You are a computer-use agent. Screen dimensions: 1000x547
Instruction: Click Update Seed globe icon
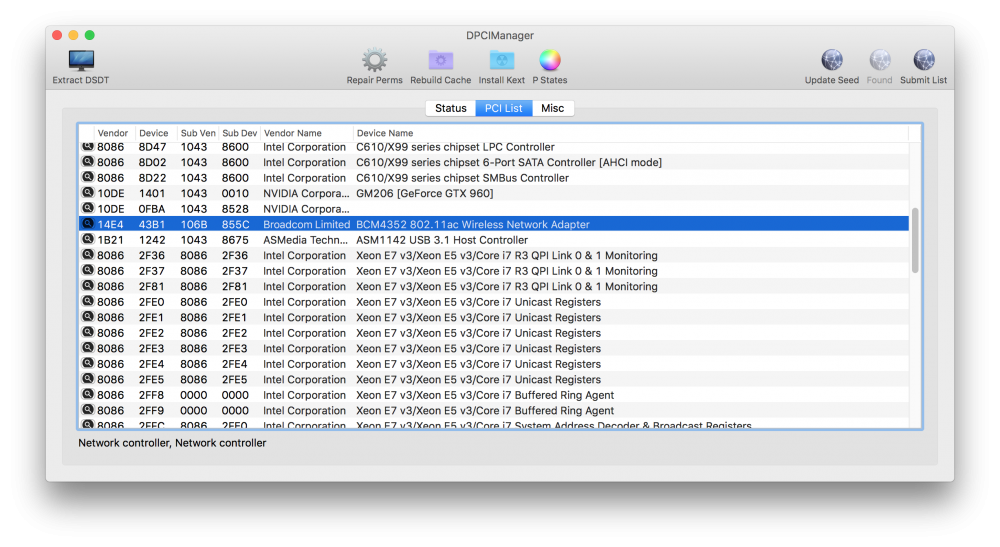click(832, 61)
